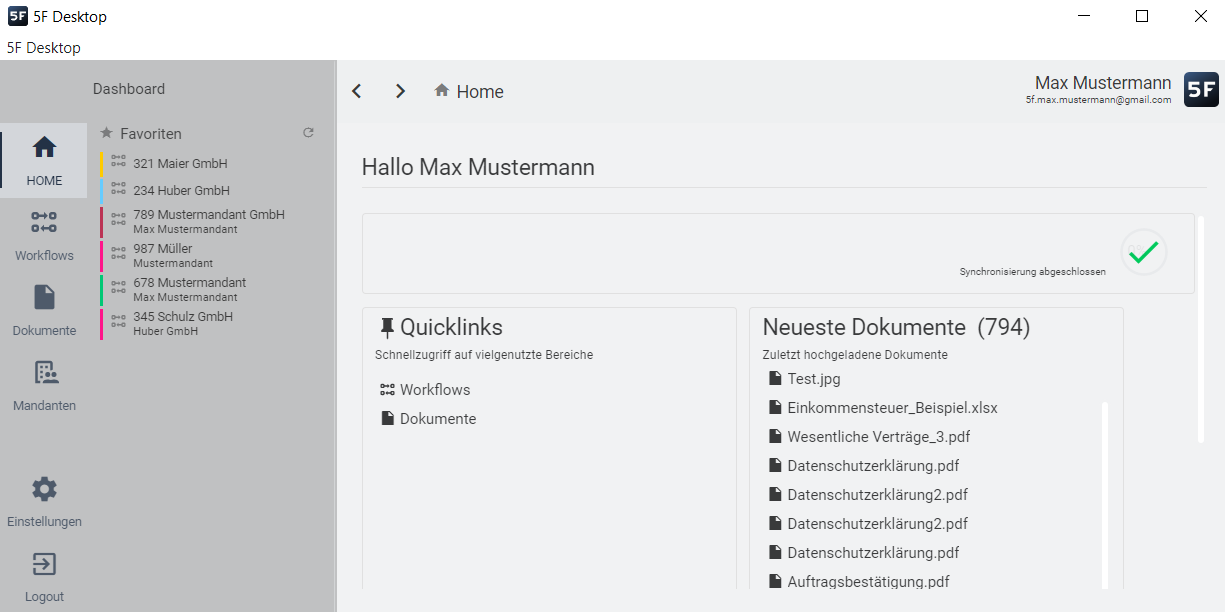The height and width of the screenshot is (612, 1225).
Task: Click workflow icon of 234 Huber GmbH
Action: (118, 187)
